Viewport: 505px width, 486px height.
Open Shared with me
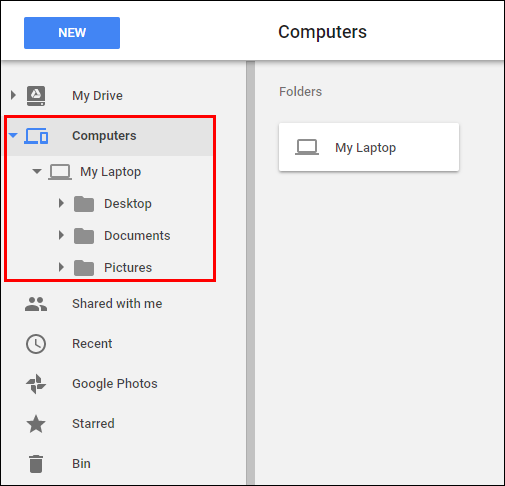[x=117, y=304]
